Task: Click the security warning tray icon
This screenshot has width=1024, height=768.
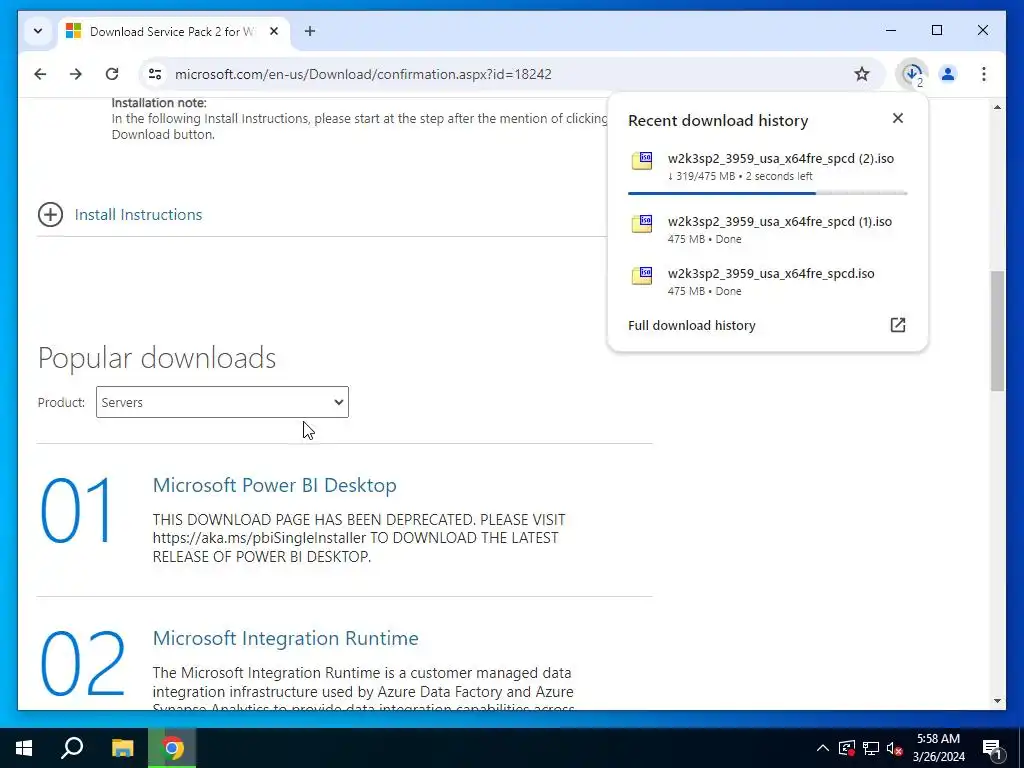Action: (847, 748)
